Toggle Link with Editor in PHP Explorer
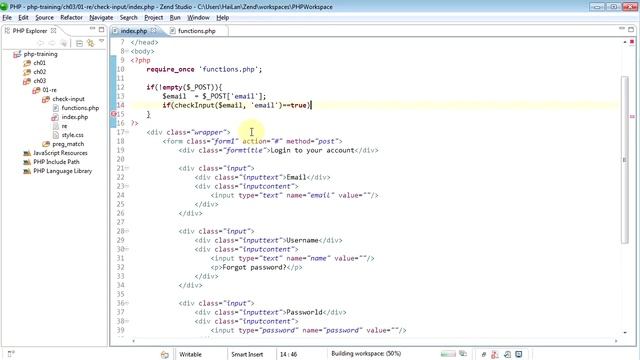The height and width of the screenshot is (360, 640). pyautogui.click(x=90, y=43)
